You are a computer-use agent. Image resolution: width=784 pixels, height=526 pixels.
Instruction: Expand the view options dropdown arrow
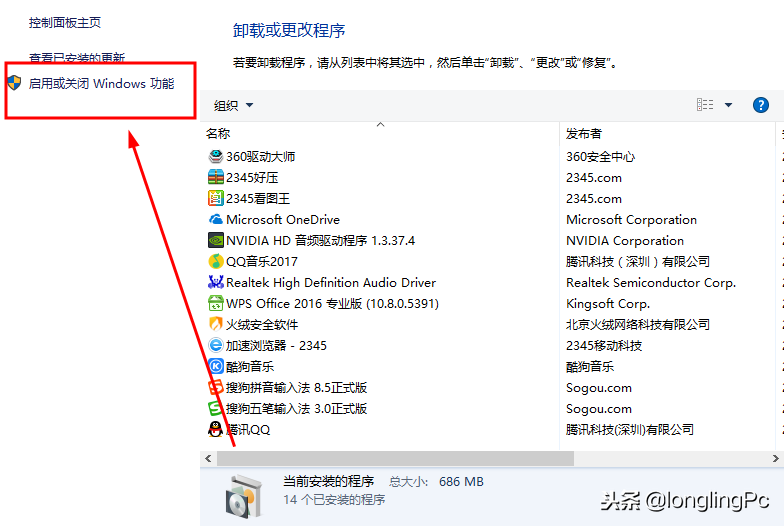(728, 105)
